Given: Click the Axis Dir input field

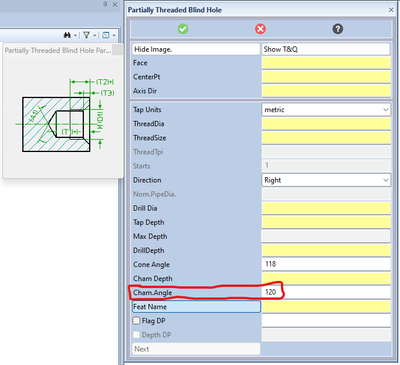Looking at the screenshot, I should (326, 91).
